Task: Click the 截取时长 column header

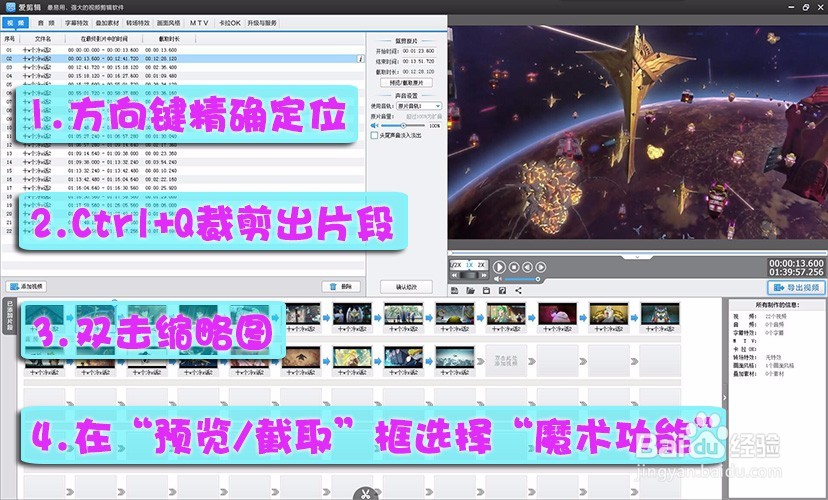Action: (x=169, y=39)
